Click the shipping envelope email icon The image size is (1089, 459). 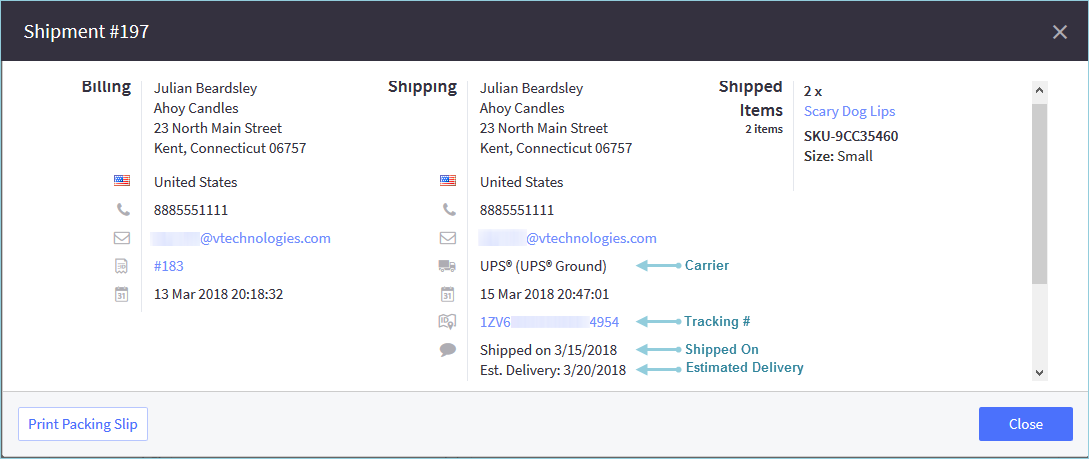point(448,238)
